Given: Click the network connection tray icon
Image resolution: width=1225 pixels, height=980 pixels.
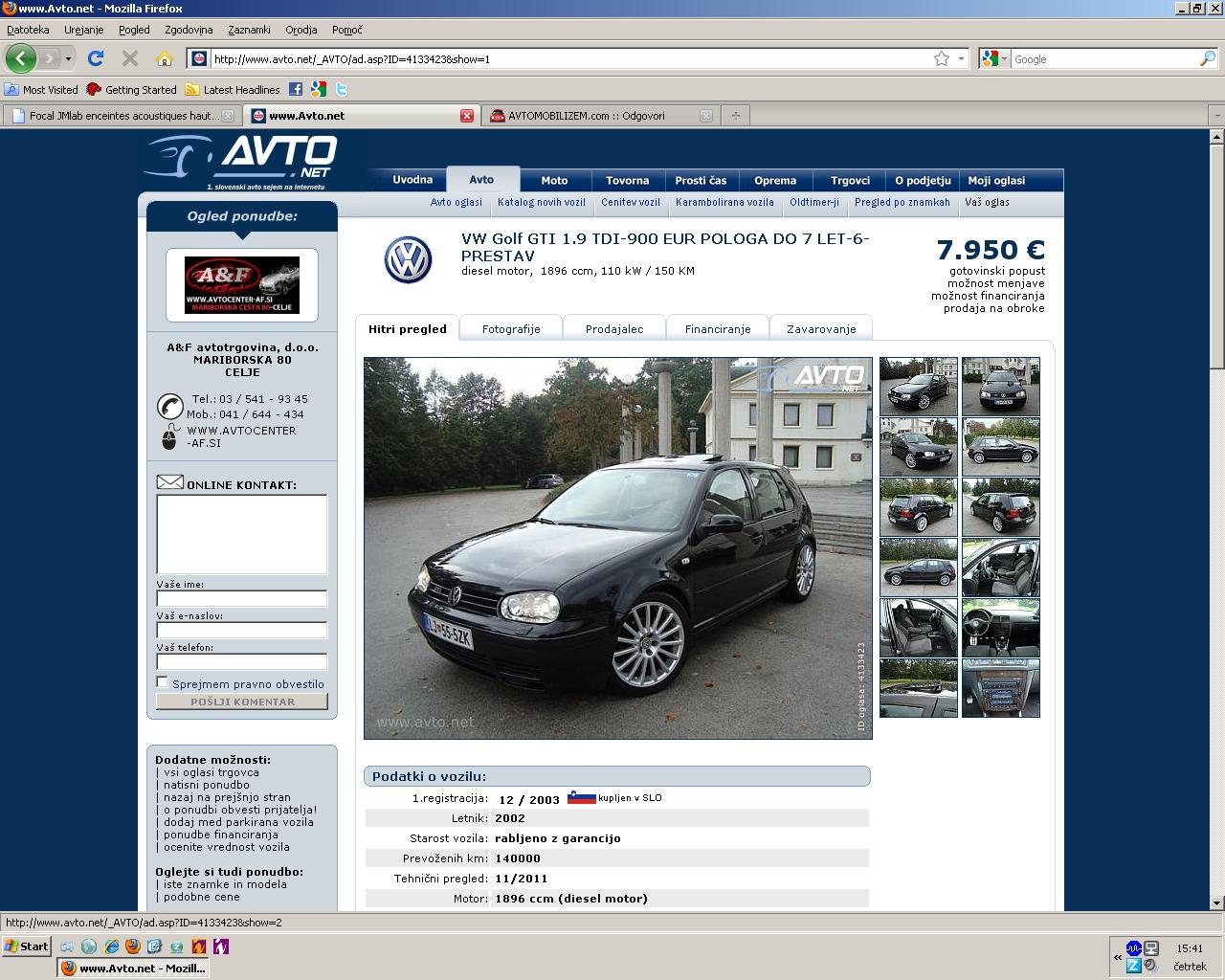Looking at the screenshot, I should coord(1151,948).
